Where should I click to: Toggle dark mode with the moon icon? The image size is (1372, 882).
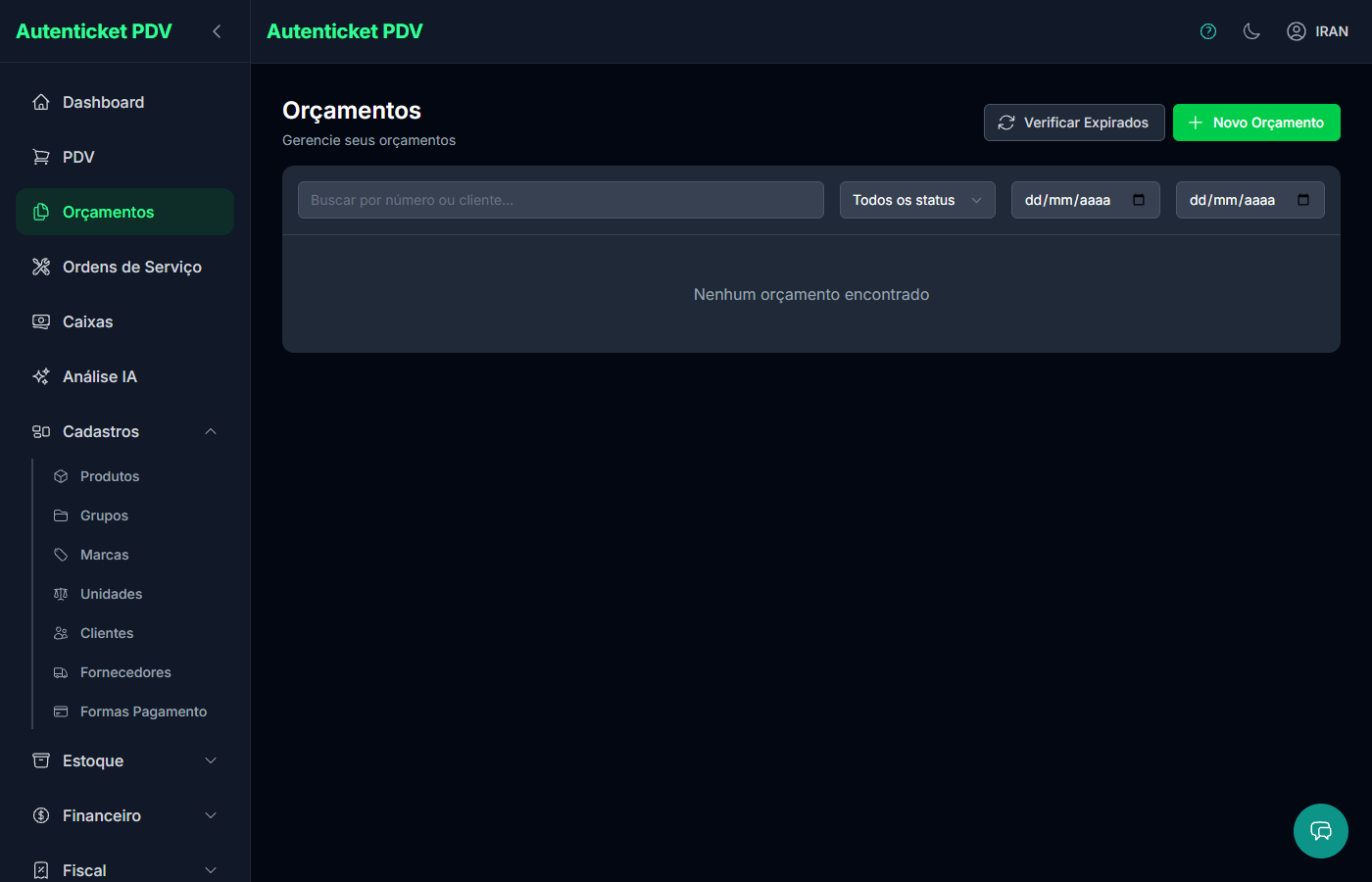[x=1251, y=31]
